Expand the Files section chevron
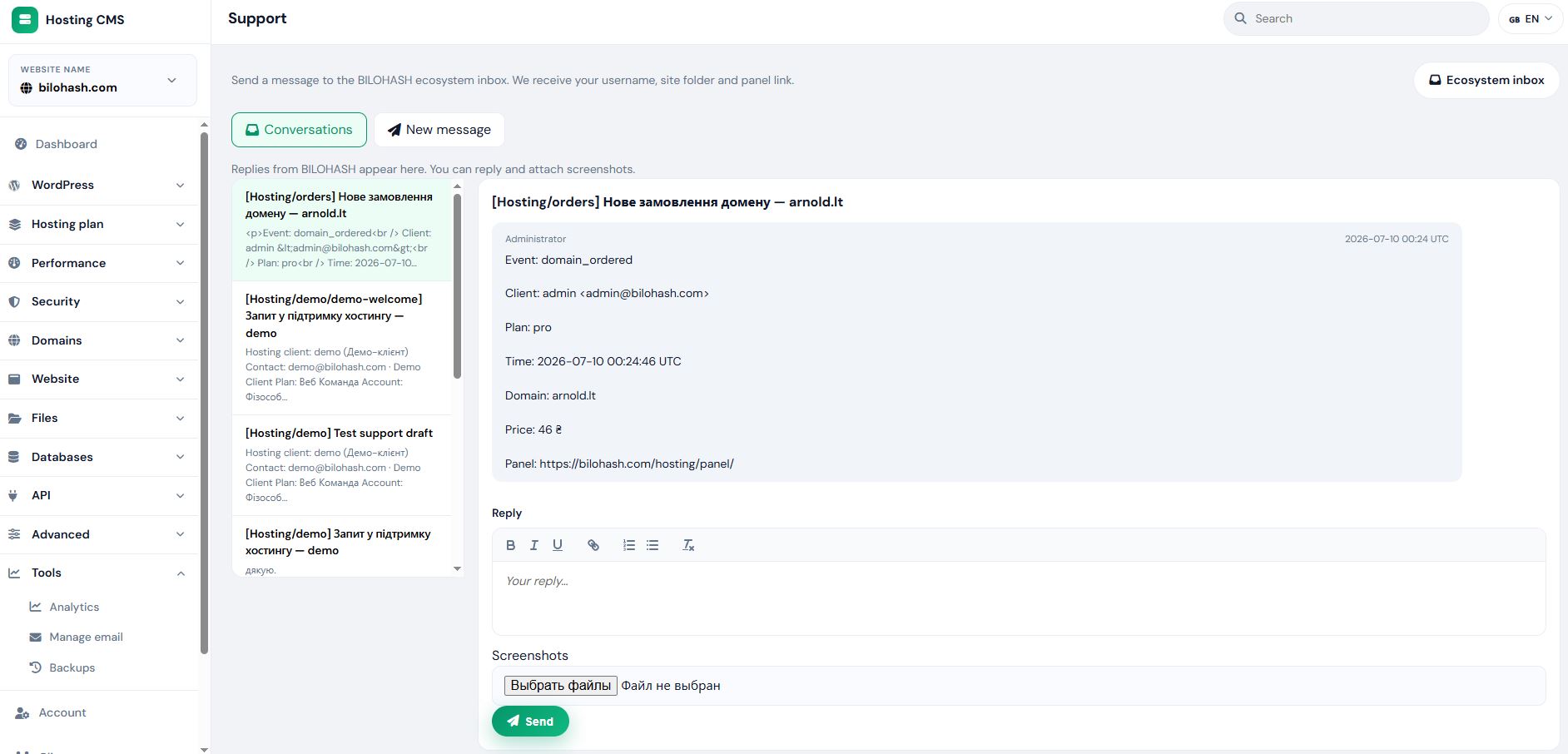This screenshot has width=1568, height=754. click(x=180, y=418)
